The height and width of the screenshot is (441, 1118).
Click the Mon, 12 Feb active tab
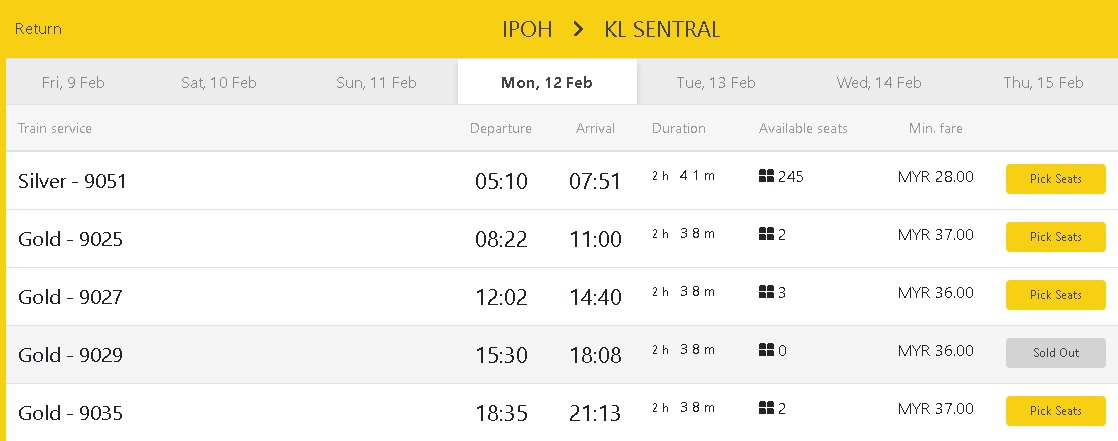(x=547, y=83)
